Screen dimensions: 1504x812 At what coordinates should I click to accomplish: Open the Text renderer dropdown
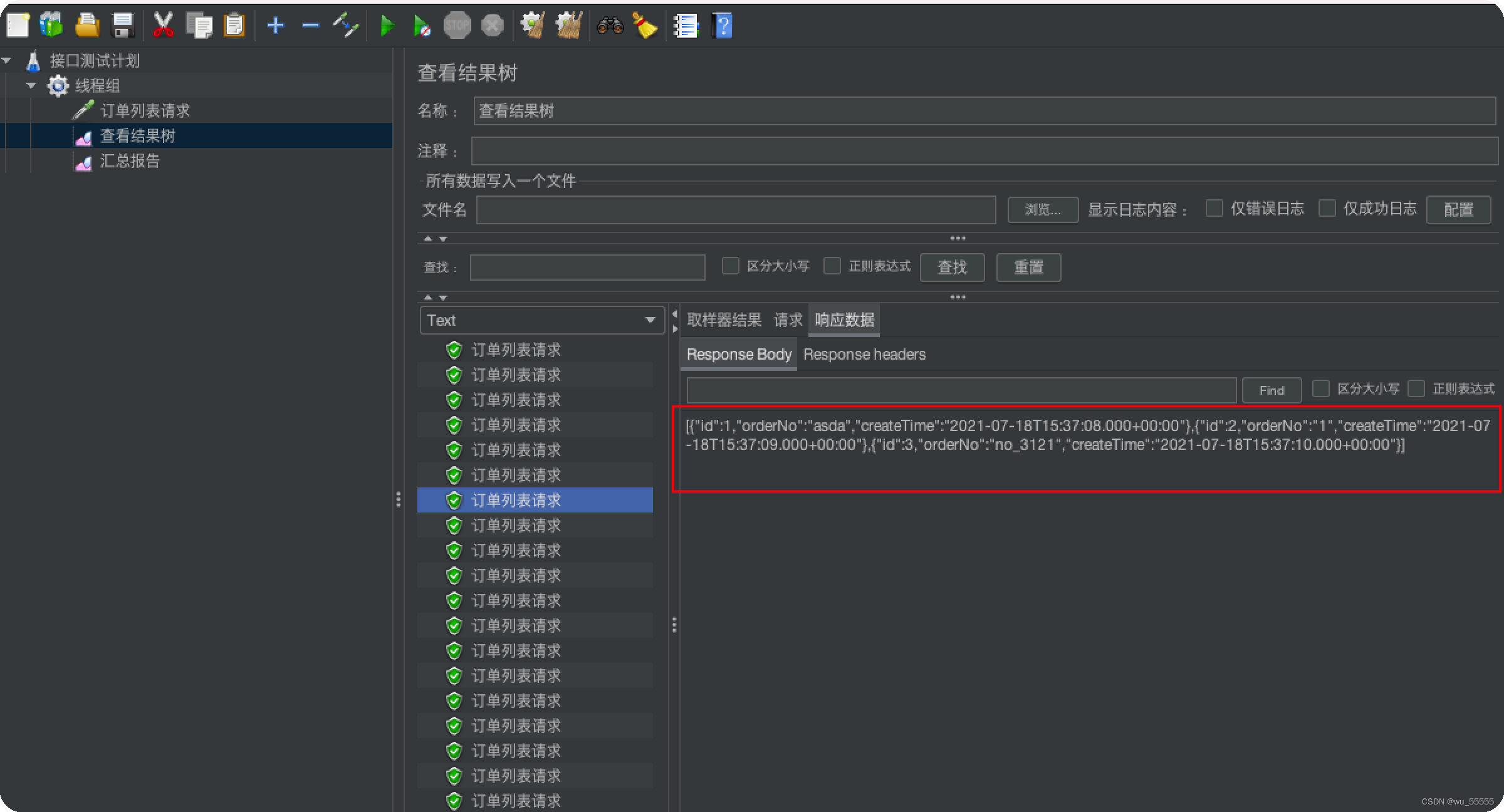(x=542, y=320)
